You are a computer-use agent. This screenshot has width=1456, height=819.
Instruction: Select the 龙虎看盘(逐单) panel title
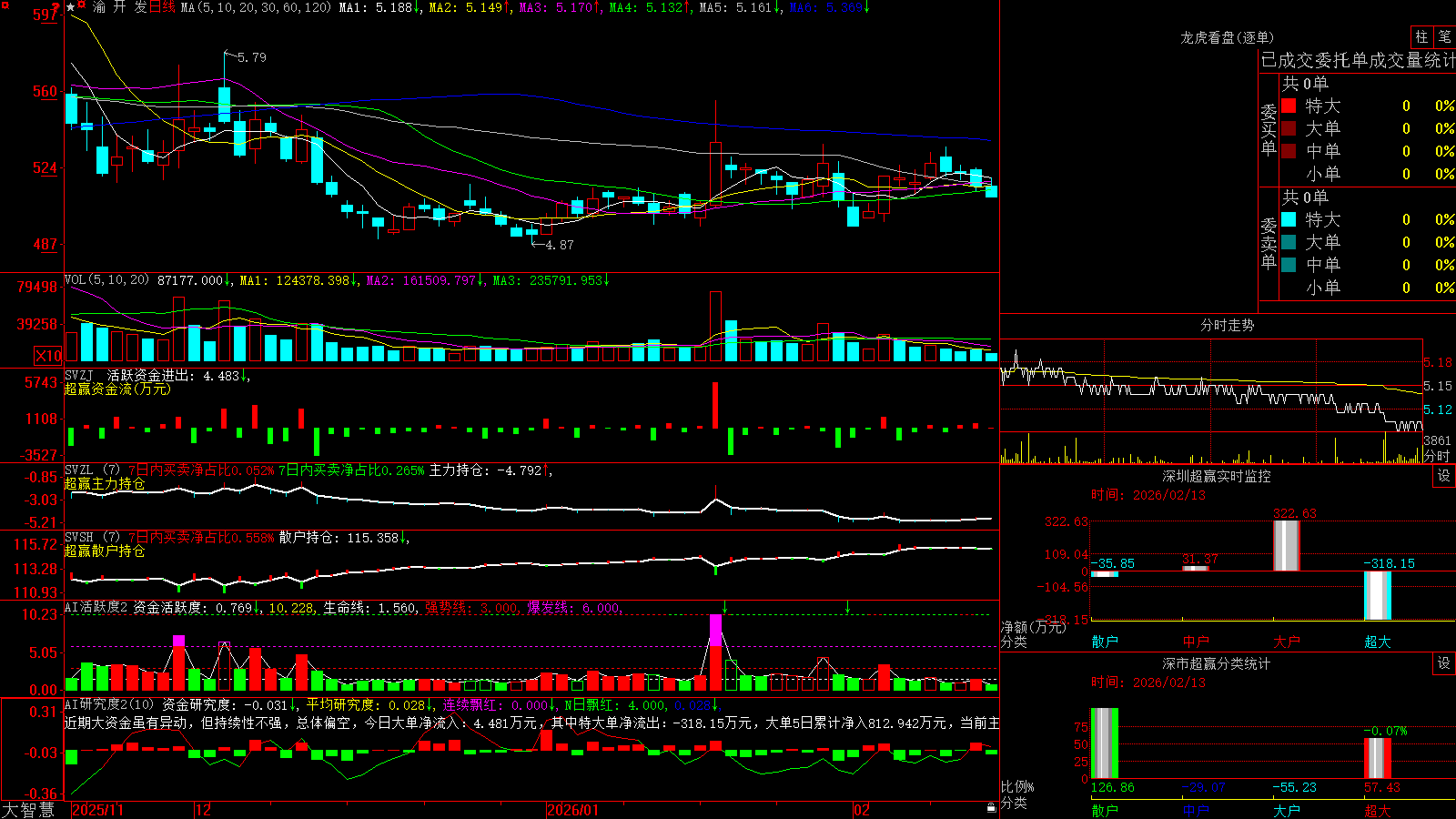click(1227, 37)
